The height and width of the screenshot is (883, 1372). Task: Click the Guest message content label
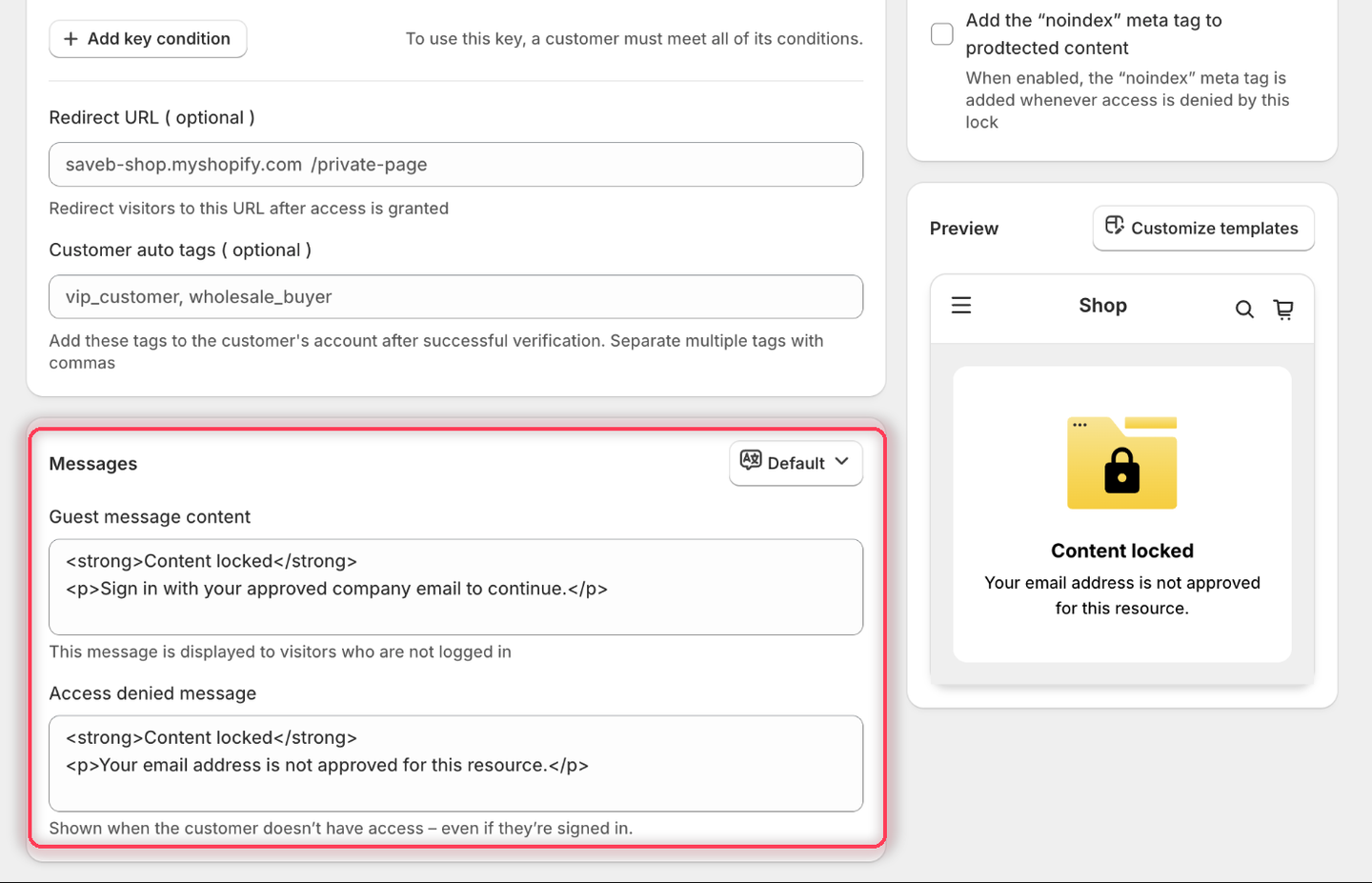coord(150,517)
